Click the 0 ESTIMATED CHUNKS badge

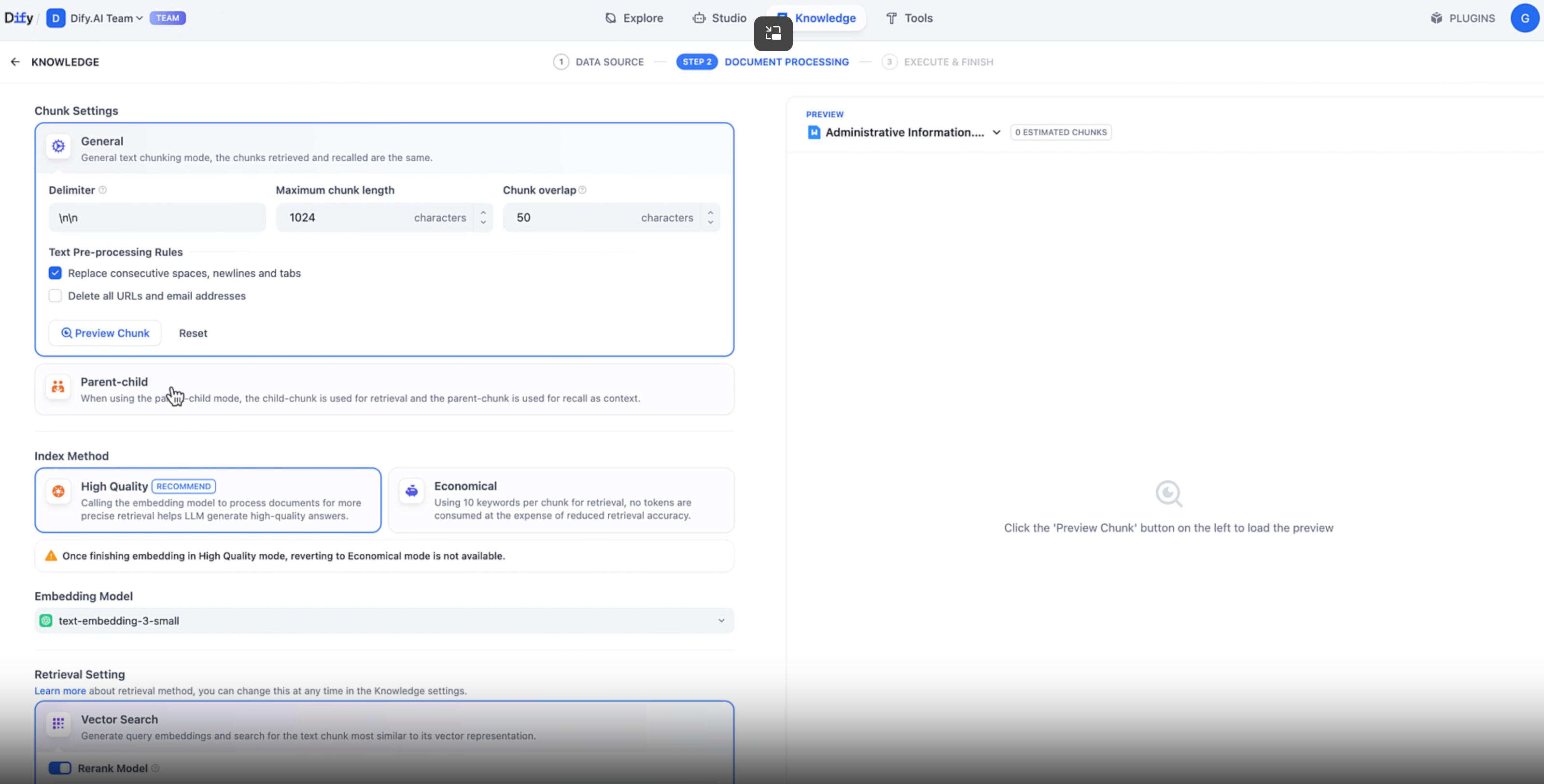(1061, 132)
